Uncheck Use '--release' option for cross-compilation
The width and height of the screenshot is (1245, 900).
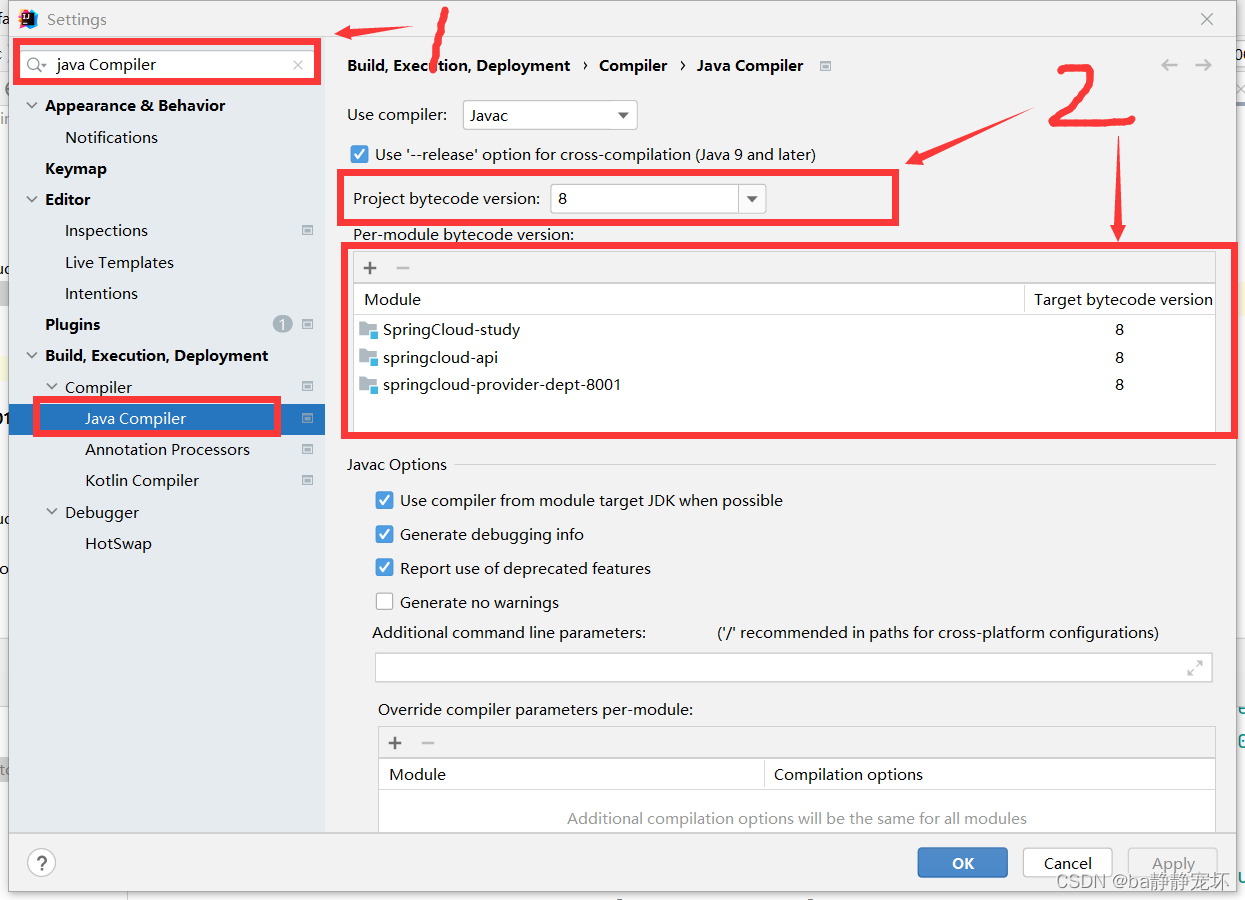[x=359, y=154]
